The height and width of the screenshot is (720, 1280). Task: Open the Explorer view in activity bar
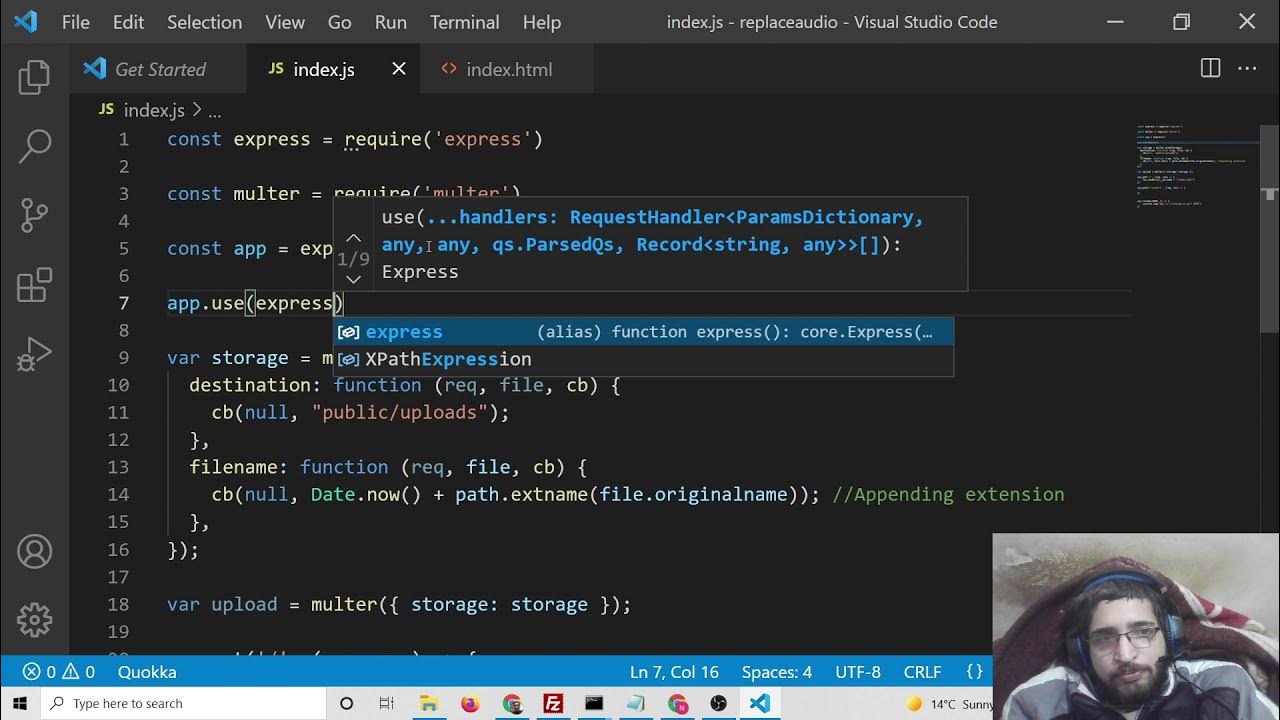34,77
